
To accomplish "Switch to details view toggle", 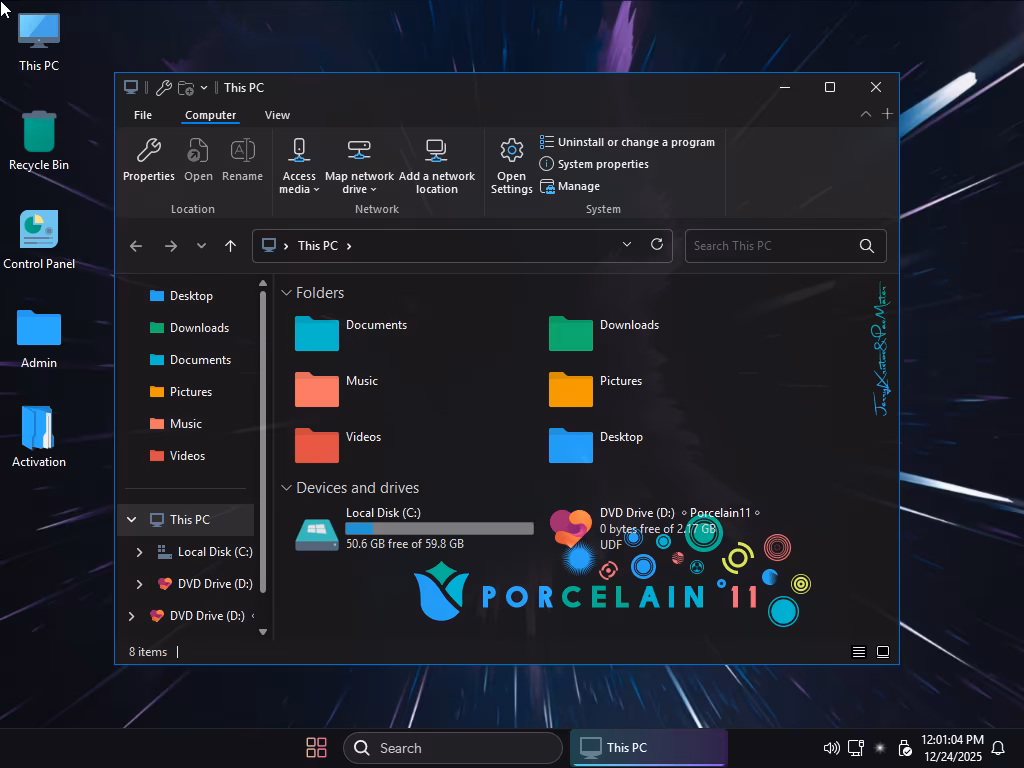I will coord(858,652).
